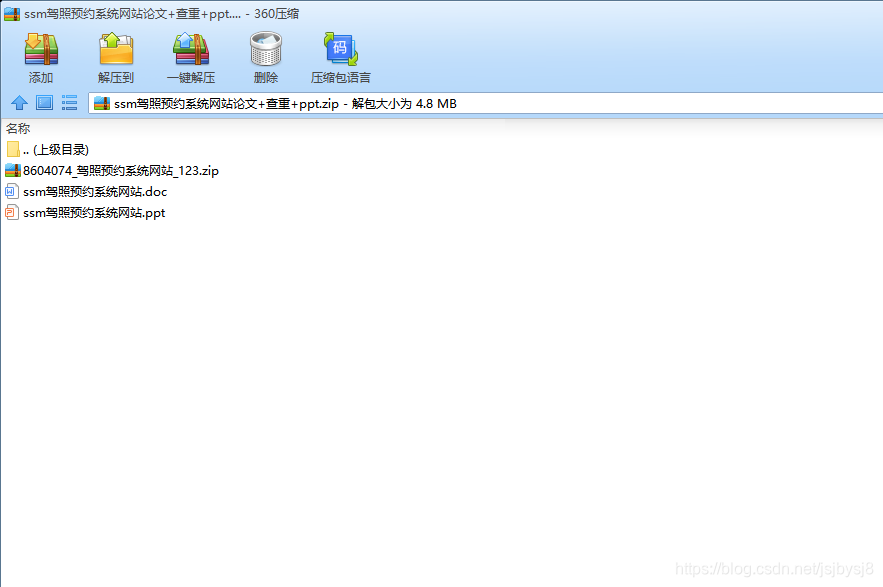Switch to large icon view mode
Viewport: 883px width, 587px height.
coord(44,103)
